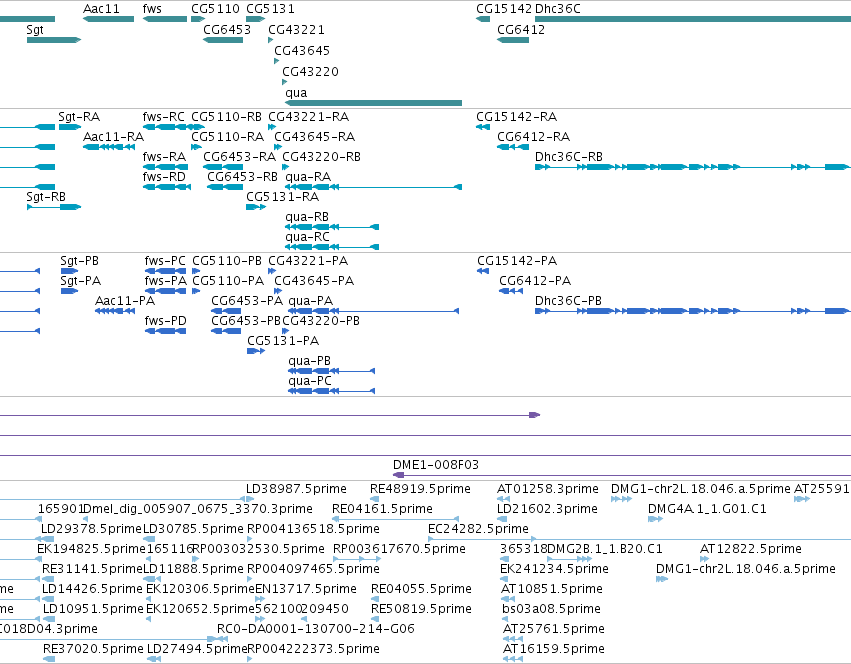This screenshot has height=664, width=851.
Task: Open the CG5131-RA transcript label
Action: (x=282, y=197)
